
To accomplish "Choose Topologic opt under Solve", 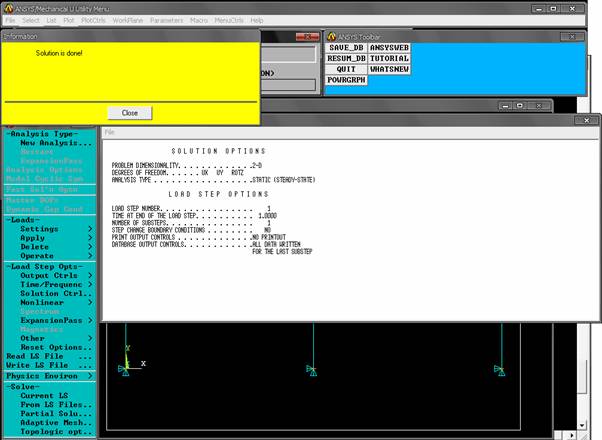I will (56, 432).
